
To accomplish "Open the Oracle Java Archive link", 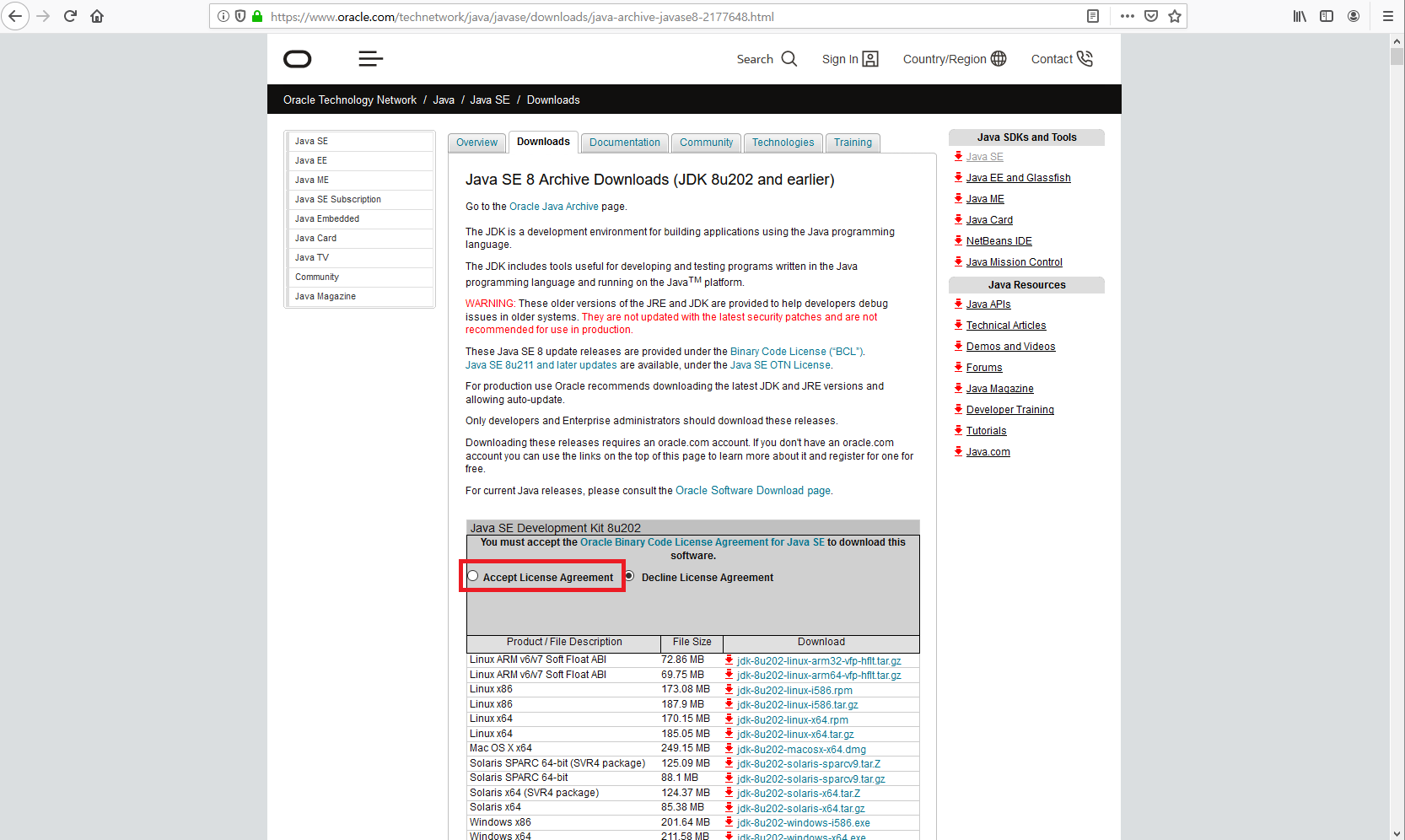I will 554,207.
